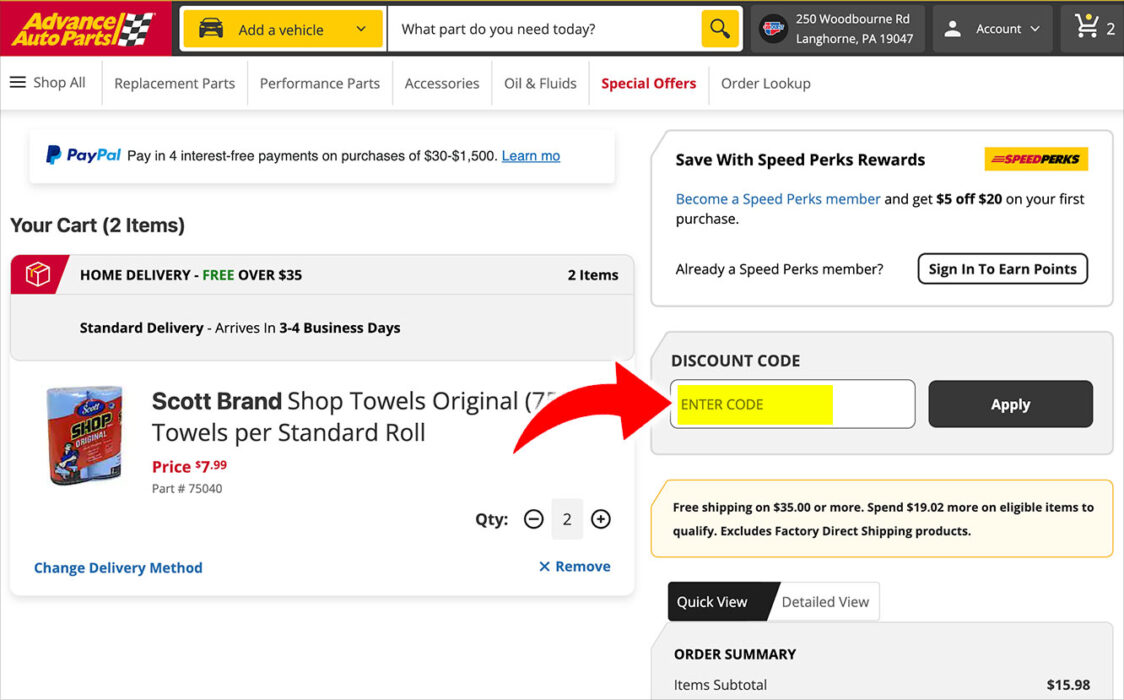Screen dimensions: 1124x700
Task: Open the Advance Auto Parts home logo
Action: tap(85, 29)
